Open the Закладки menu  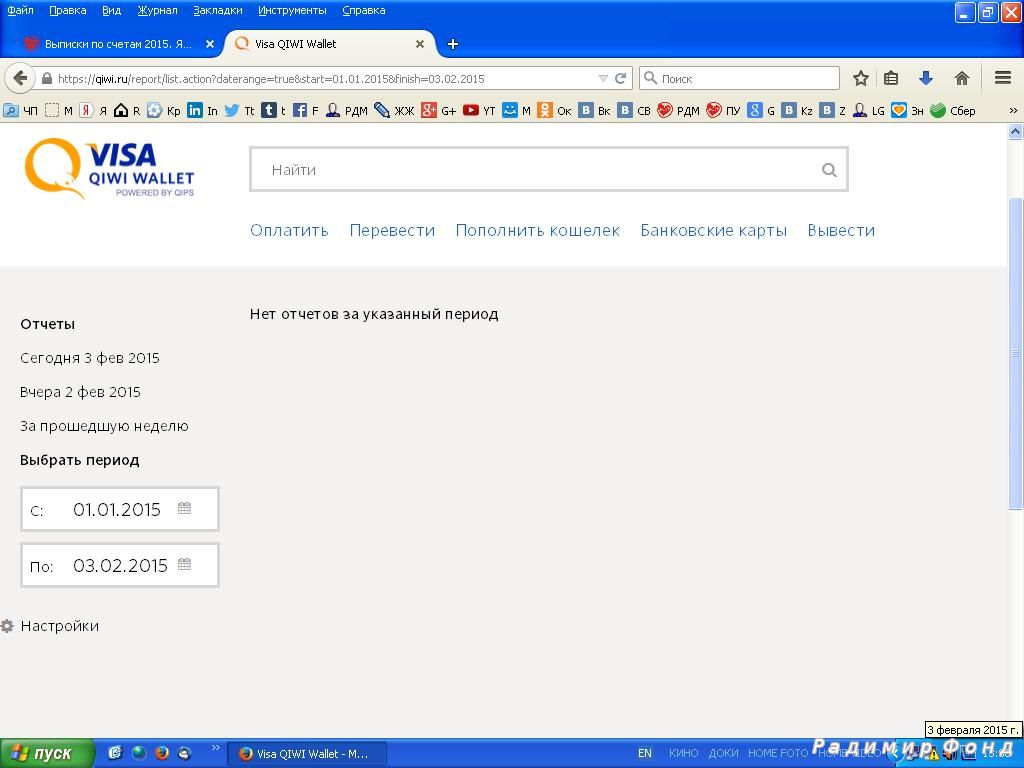pyautogui.click(x=217, y=10)
